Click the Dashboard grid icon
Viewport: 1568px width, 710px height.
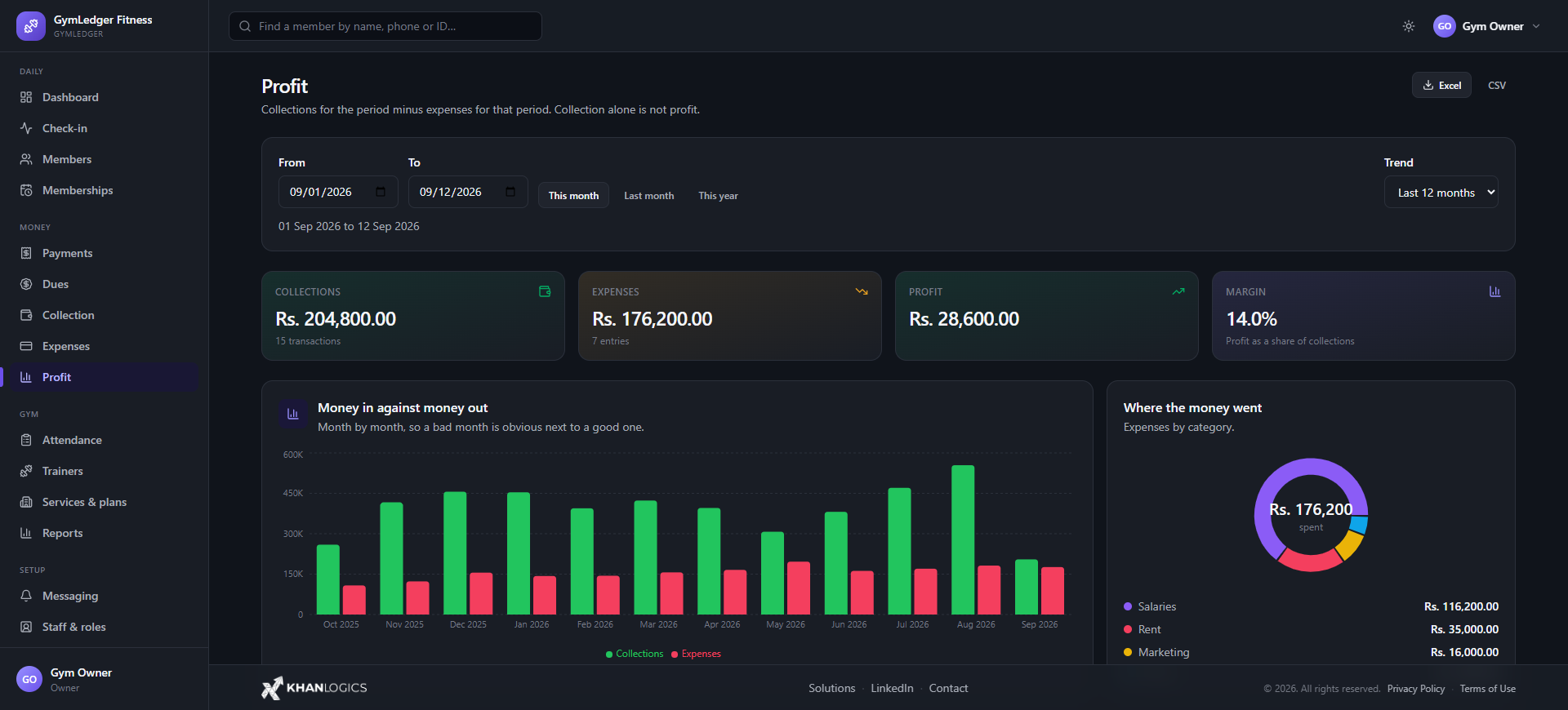(26, 97)
